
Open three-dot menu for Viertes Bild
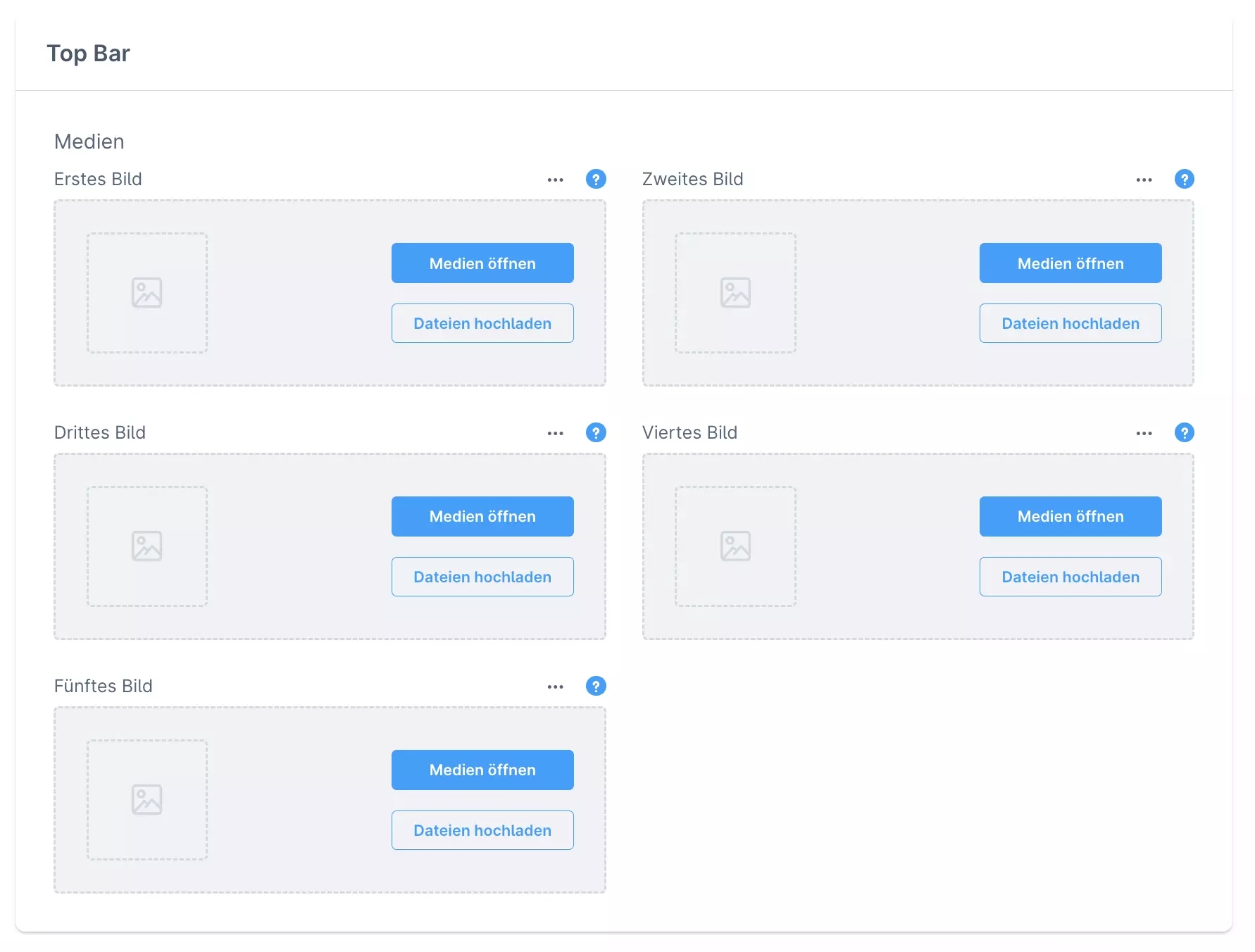click(1144, 434)
